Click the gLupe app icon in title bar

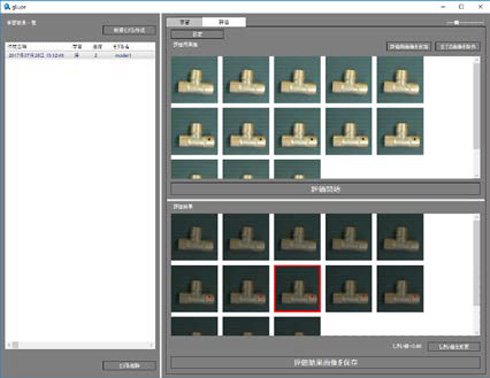[7, 6]
